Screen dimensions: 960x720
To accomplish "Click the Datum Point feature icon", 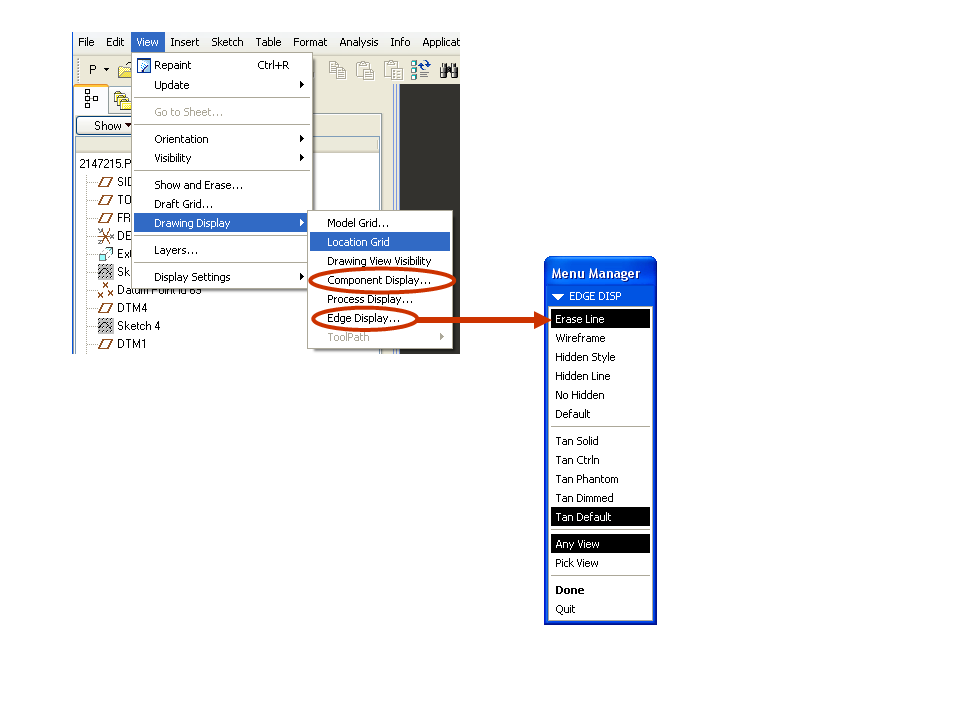I will [105, 290].
